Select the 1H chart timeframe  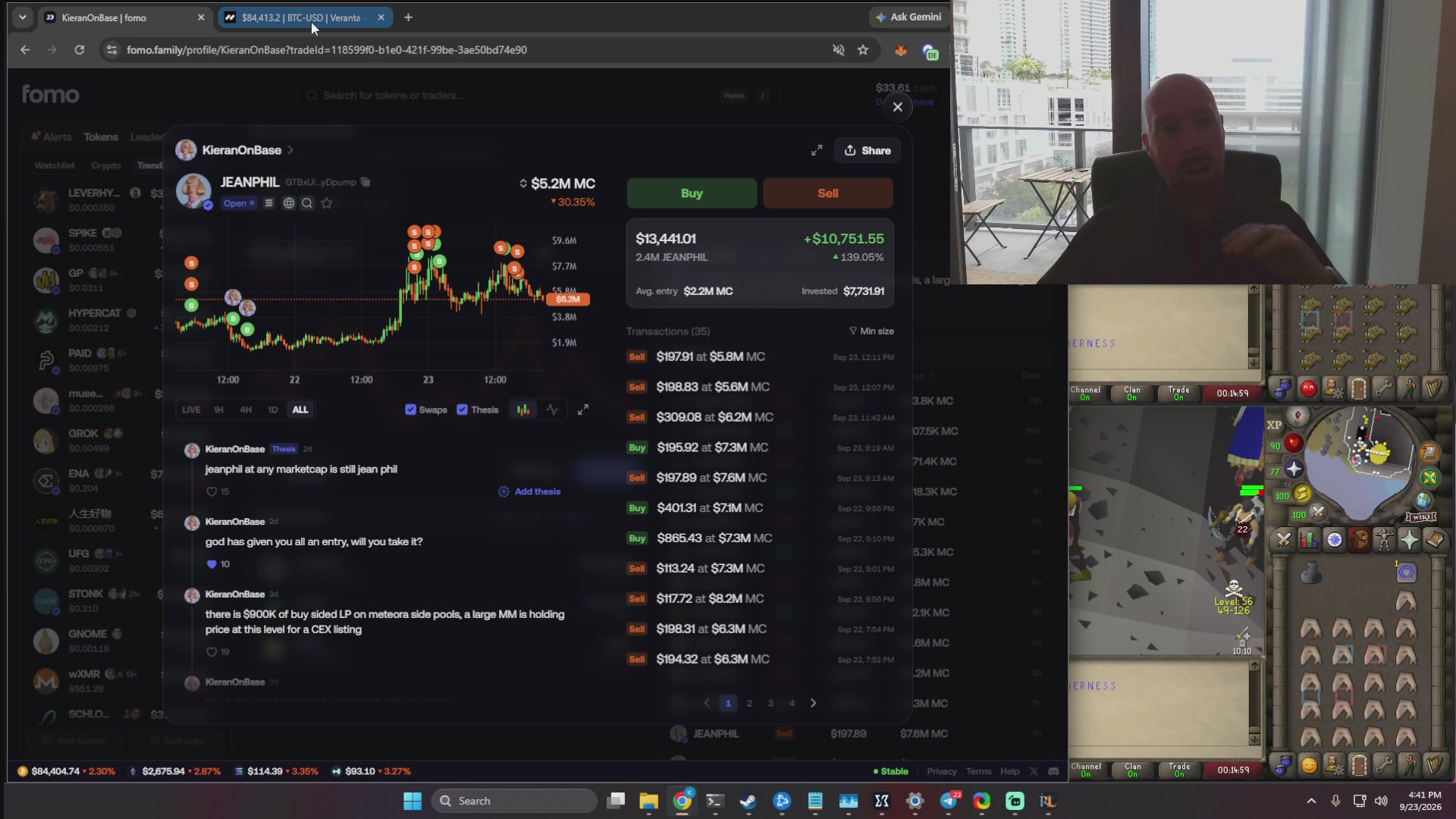pos(218,409)
